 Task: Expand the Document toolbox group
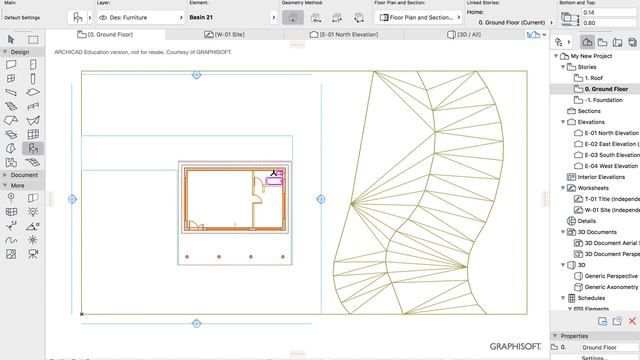point(5,175)
